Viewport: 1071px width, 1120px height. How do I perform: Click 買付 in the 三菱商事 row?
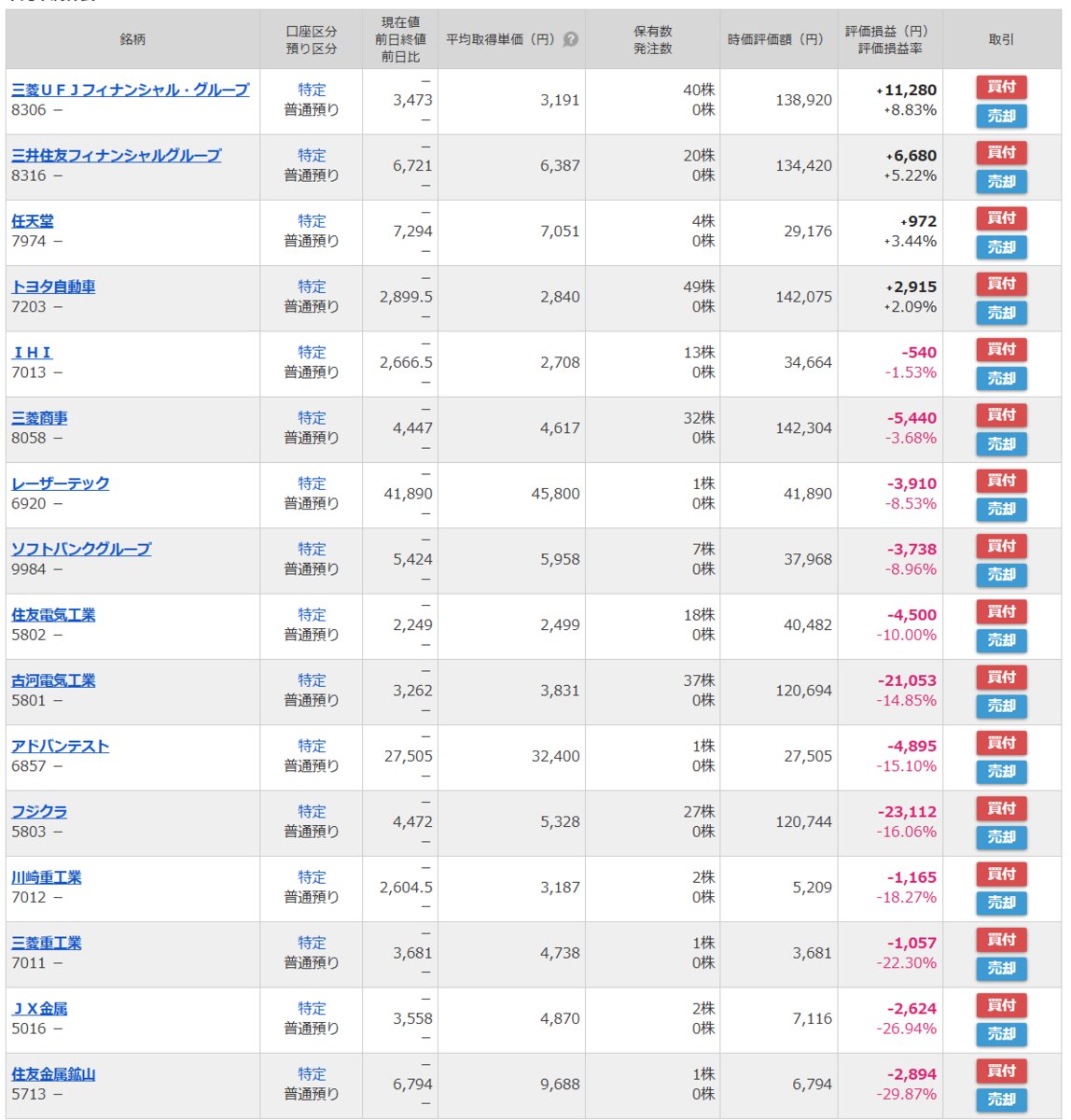pos(1002,415)
